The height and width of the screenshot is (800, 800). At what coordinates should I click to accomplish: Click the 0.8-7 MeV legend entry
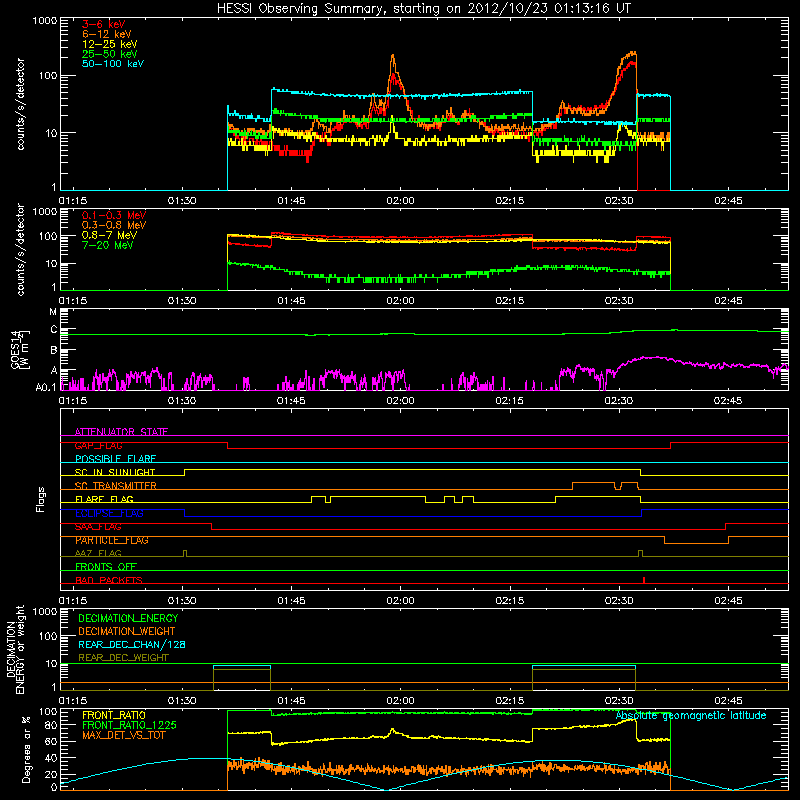(109, 235)
